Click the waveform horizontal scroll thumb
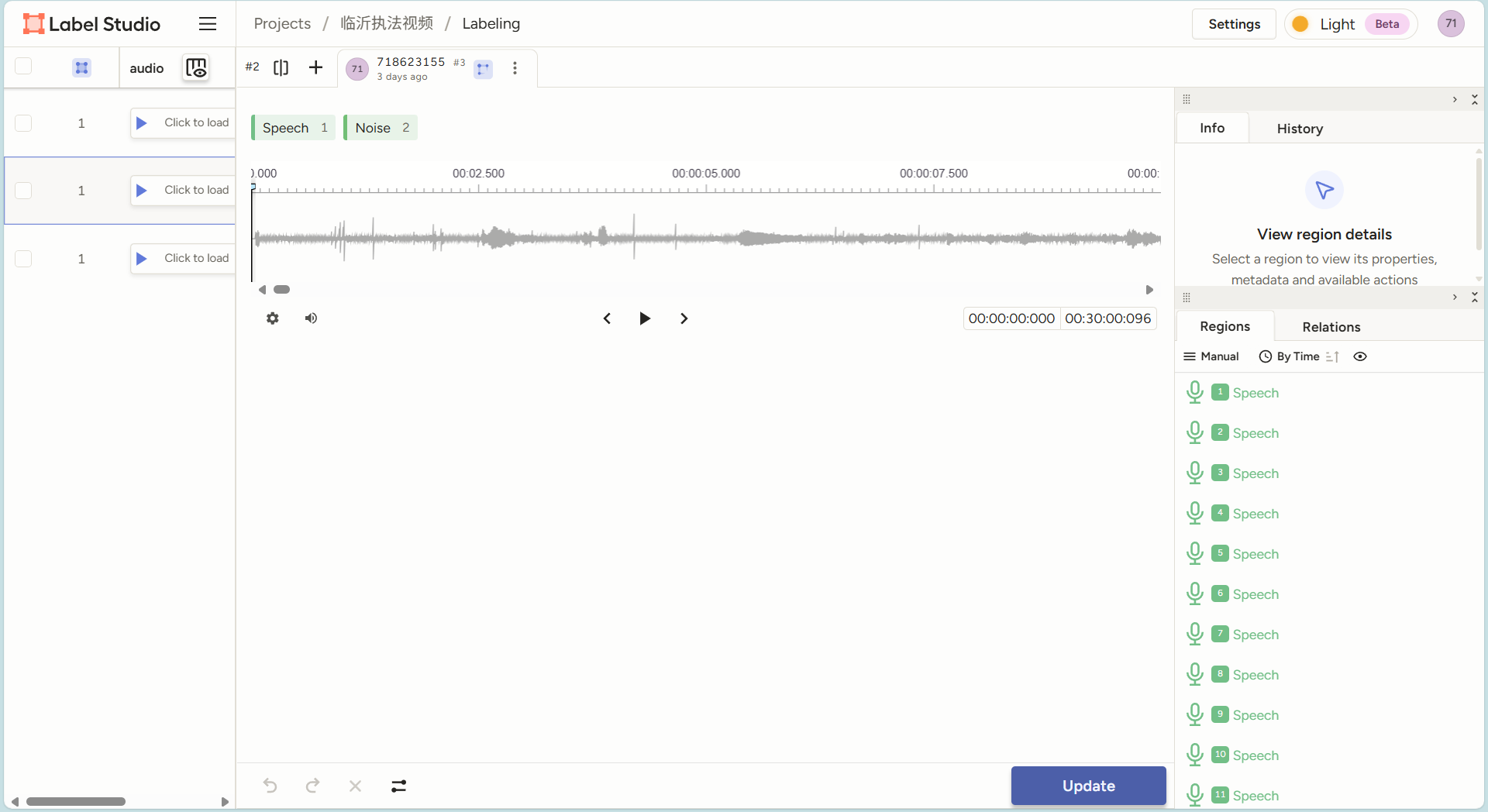This screenshot has width=1488, height=812. (x=281, y=290)
